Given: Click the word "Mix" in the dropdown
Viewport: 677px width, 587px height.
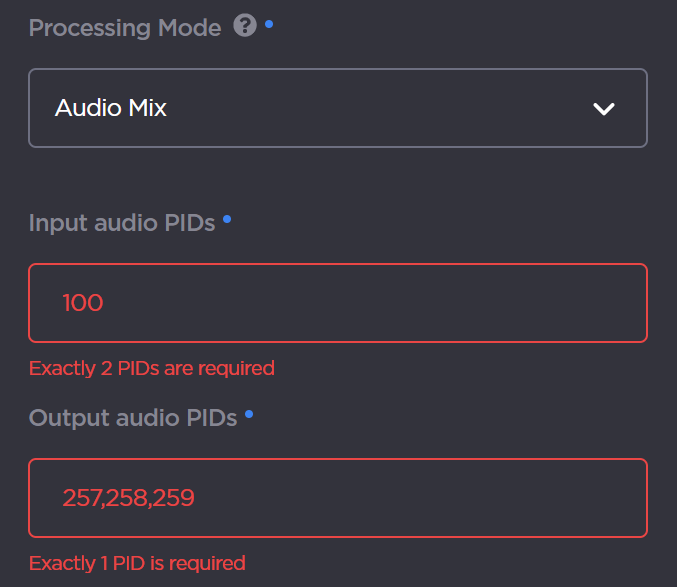Looking at the screenshot, I should pyautogui.click(x=146, y=108).
